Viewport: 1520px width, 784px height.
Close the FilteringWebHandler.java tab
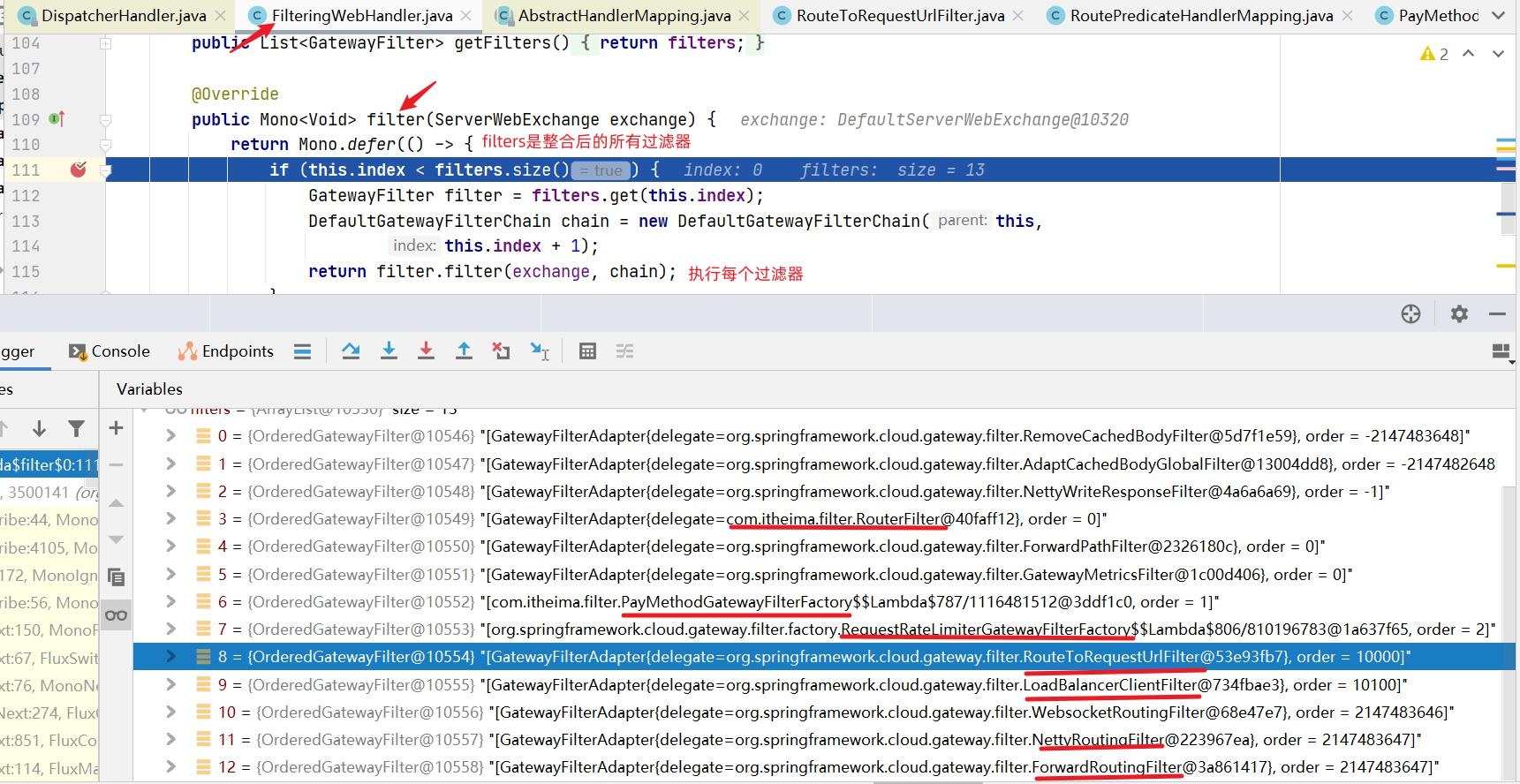point(466,16)
